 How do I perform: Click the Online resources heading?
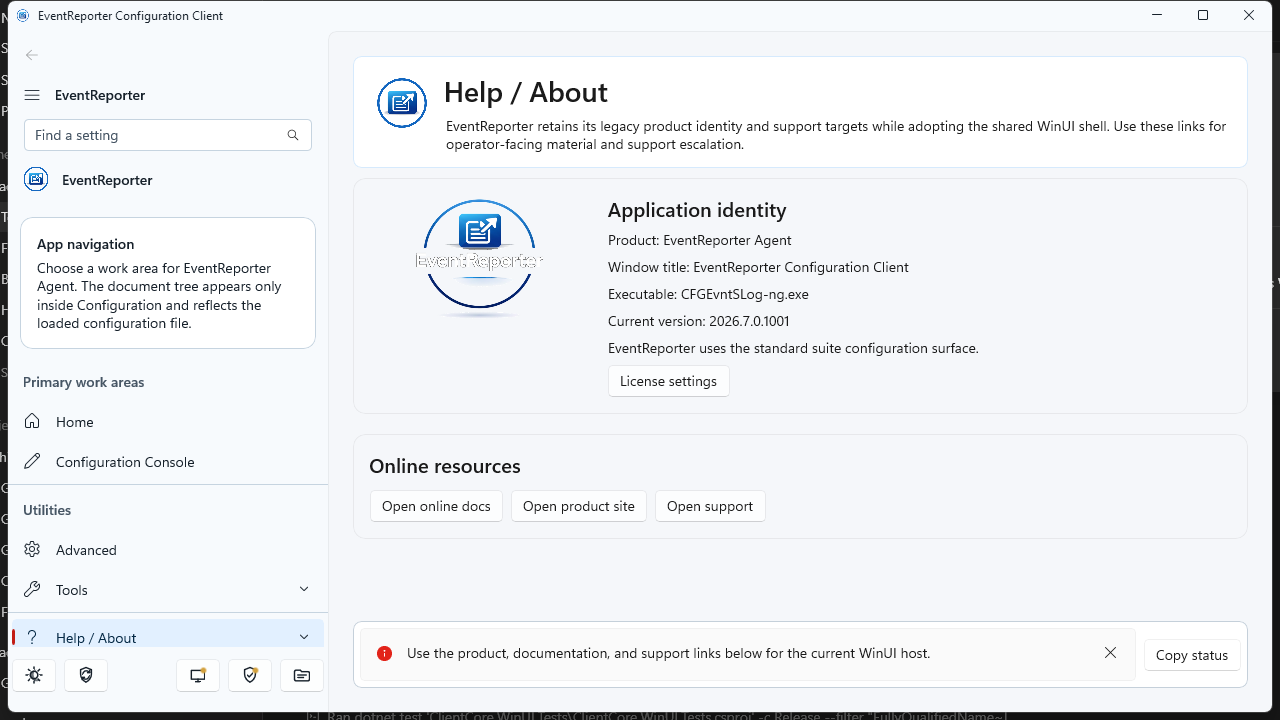click(445, 466)
